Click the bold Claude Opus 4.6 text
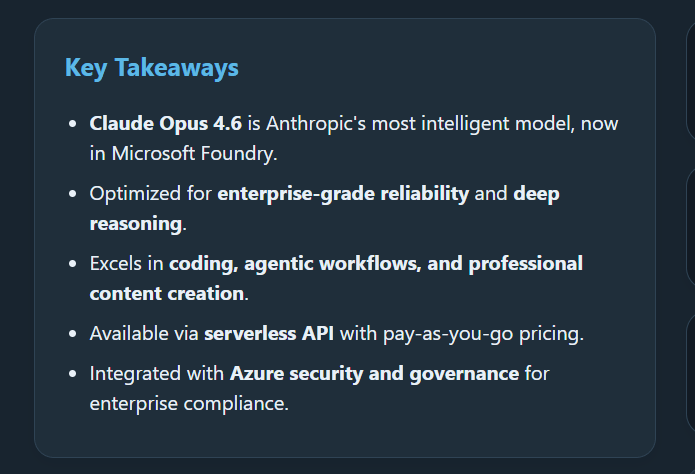 pos(153,124)
